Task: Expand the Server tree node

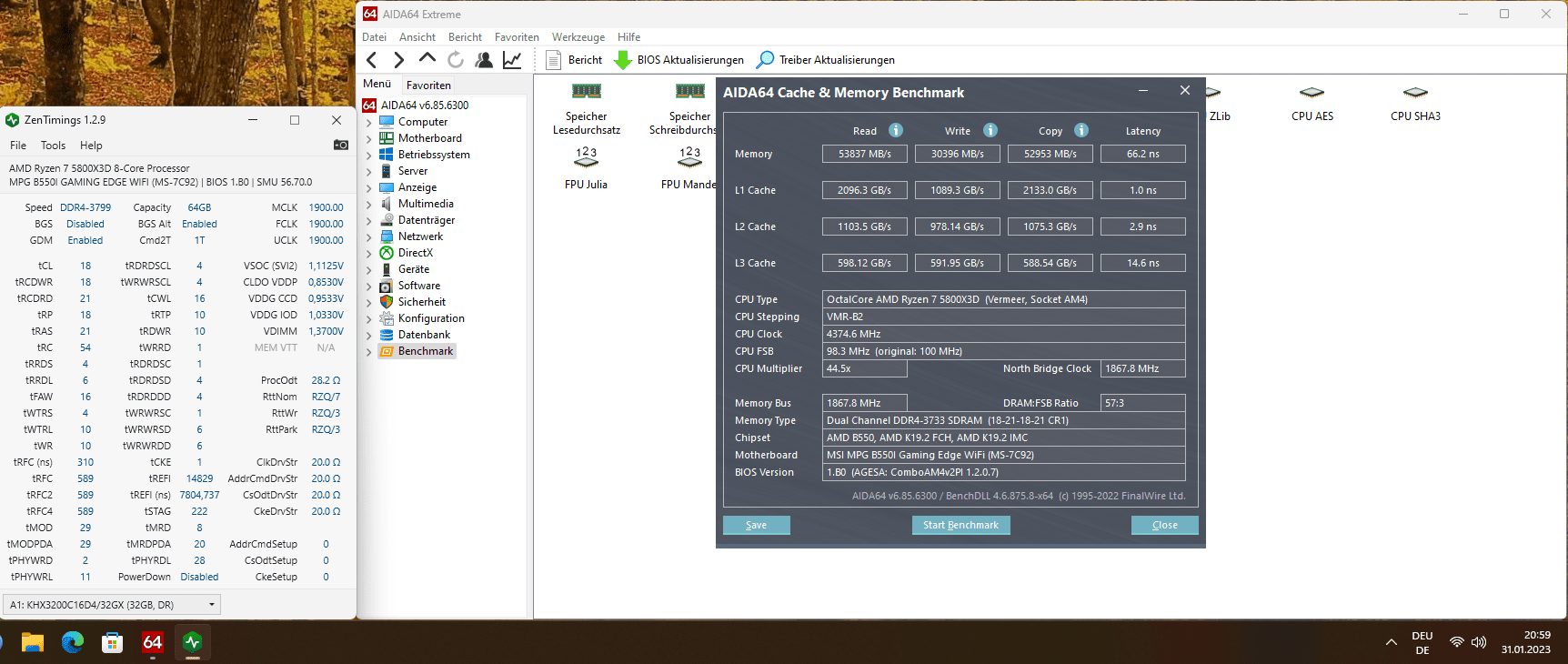Action: [369, 171]
